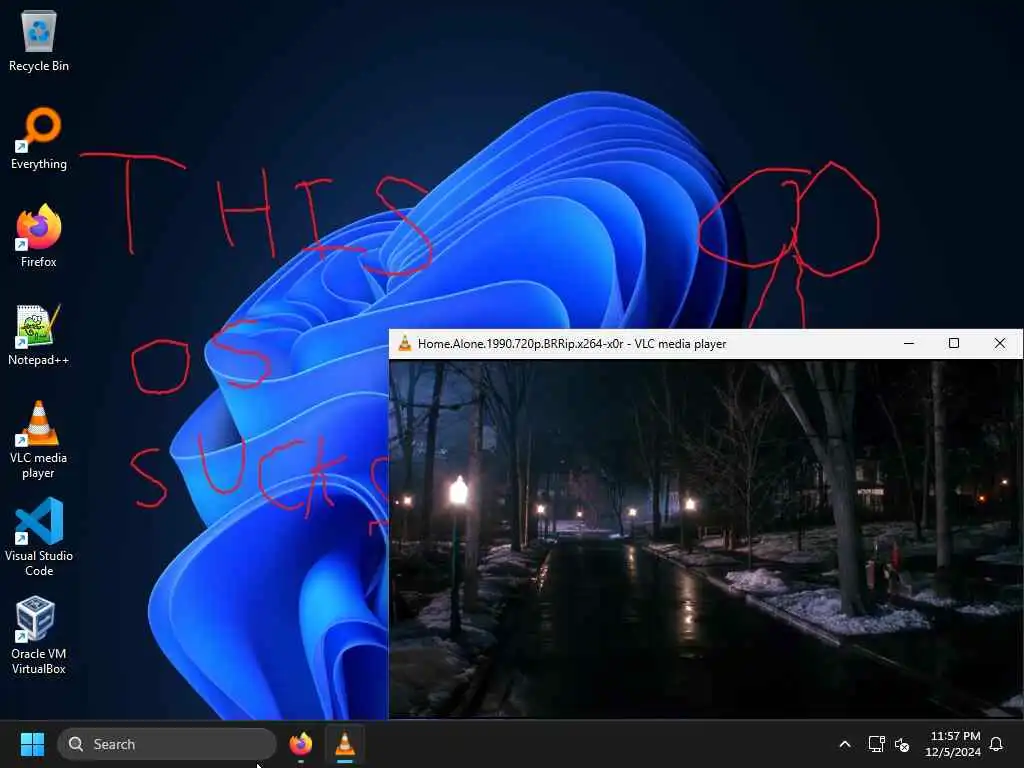Launch the Everything search shortcut
Screen dimensions: 1024x768
click(39, 138)
